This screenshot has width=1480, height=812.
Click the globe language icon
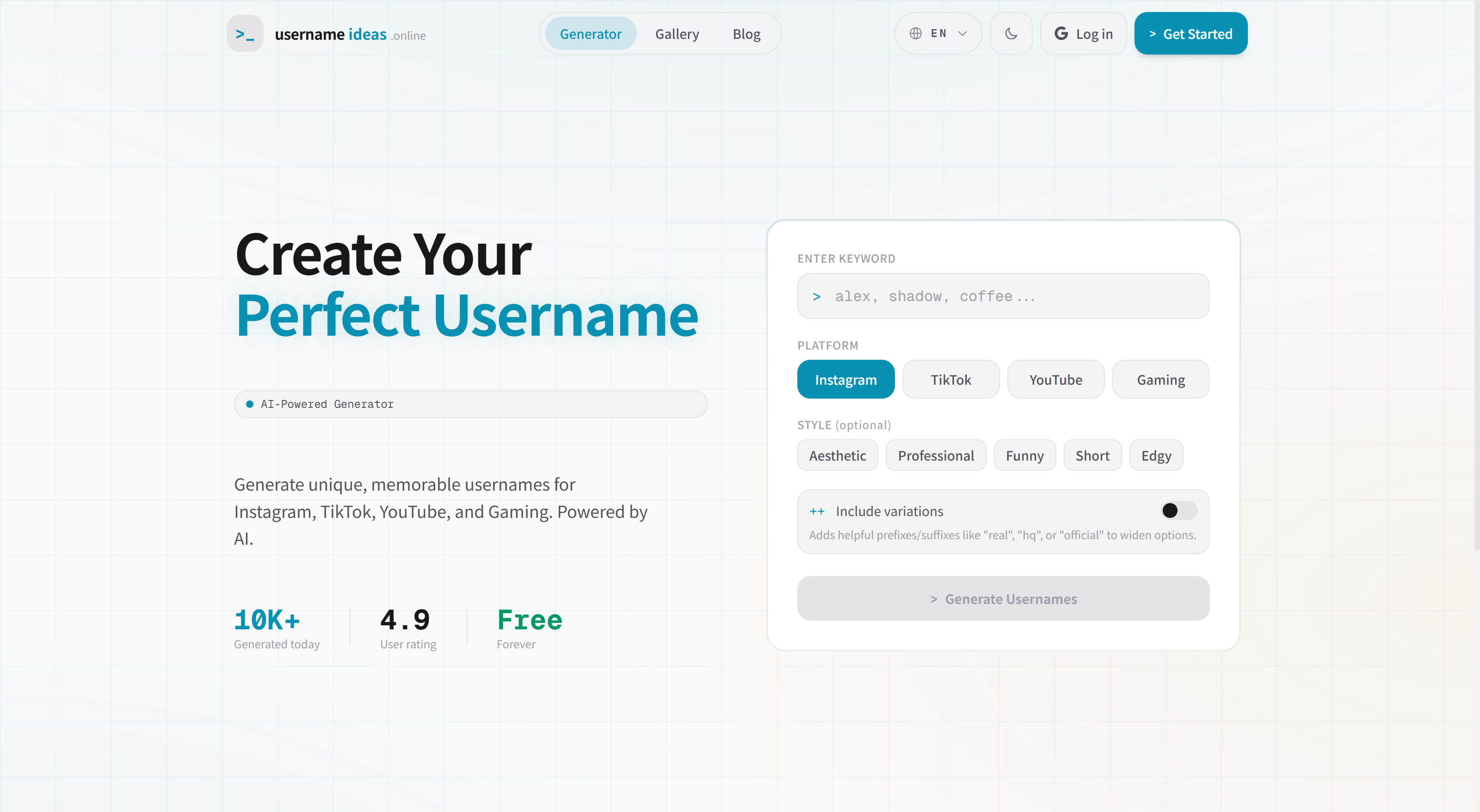916,33
